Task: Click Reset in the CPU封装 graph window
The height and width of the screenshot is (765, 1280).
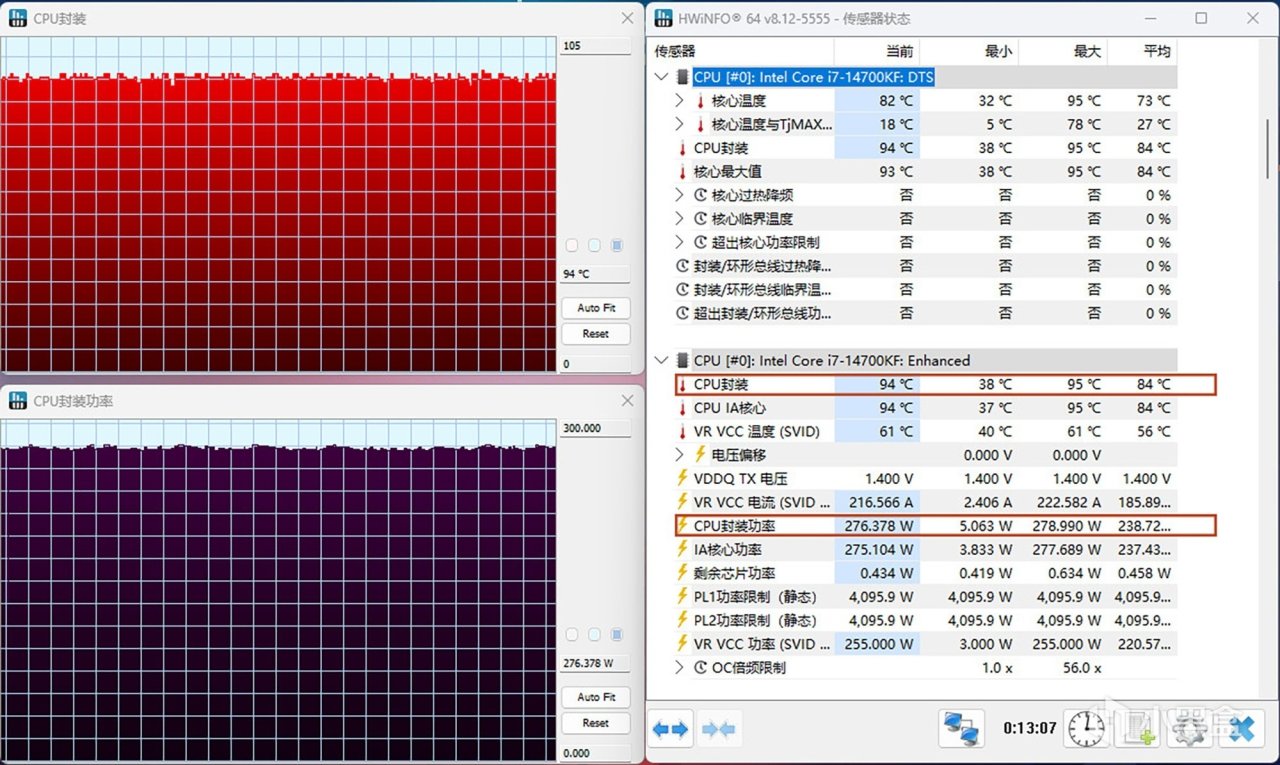Action: pyautogui.click(x=595, y=334)
